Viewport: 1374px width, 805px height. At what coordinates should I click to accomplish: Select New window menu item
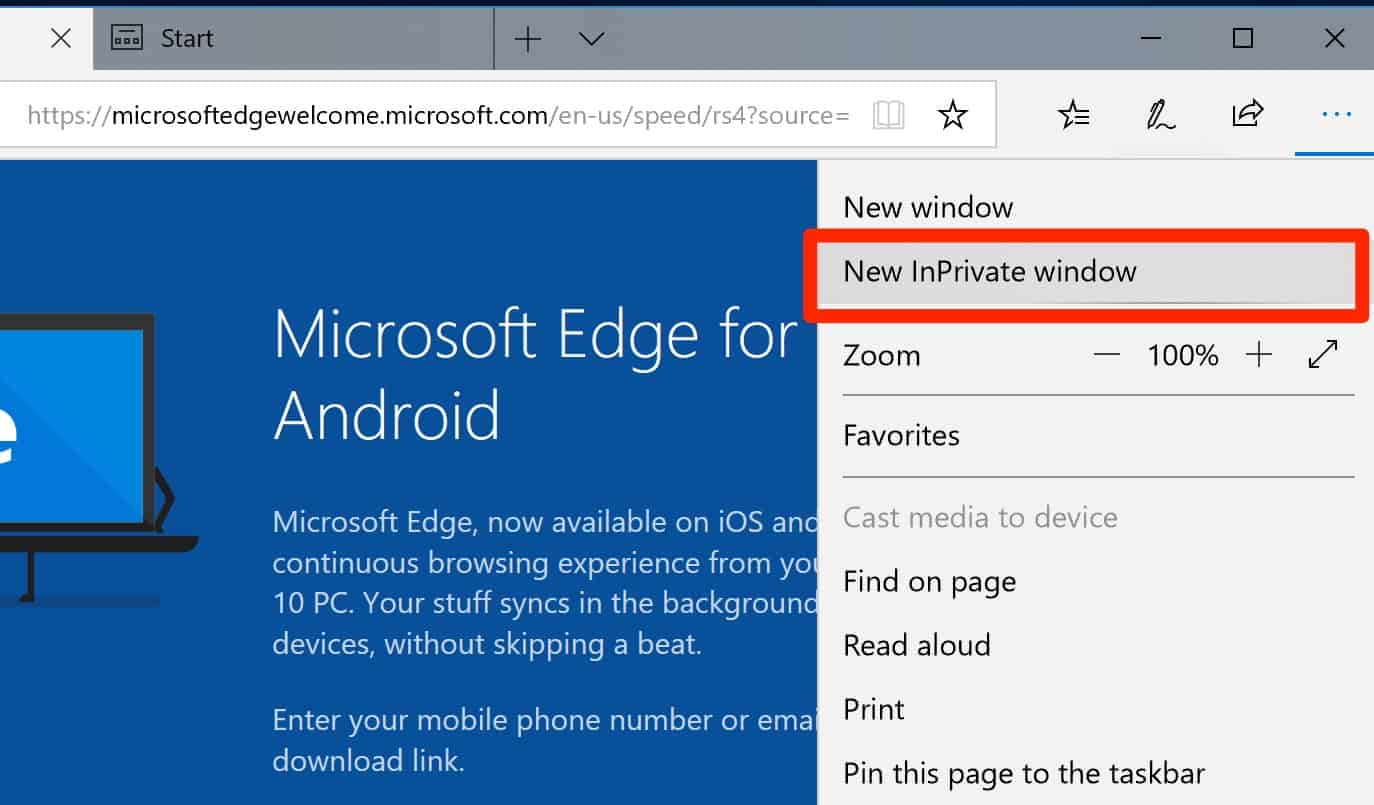[x=1096, y=207]
